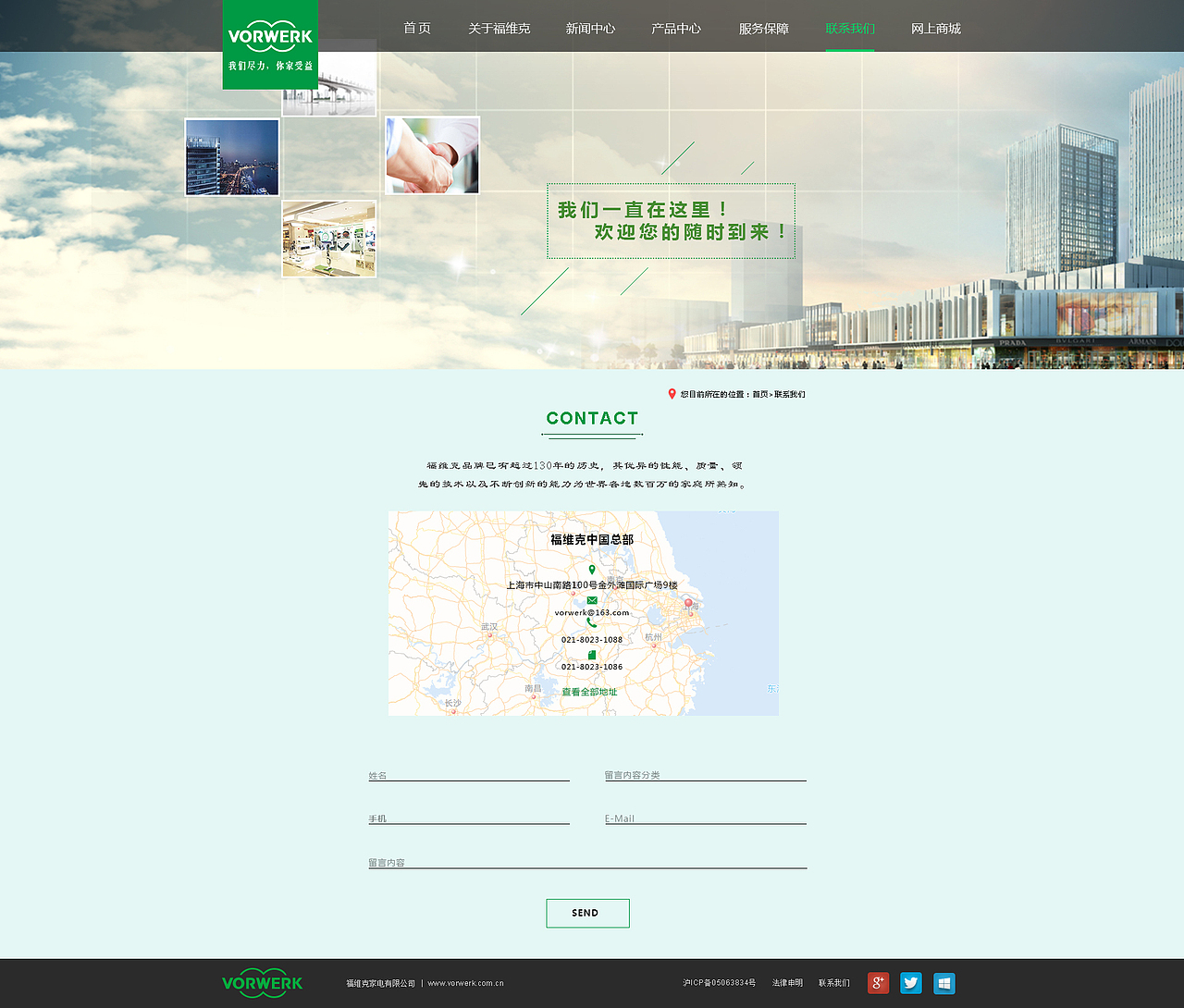Click the Google+ icon in the footer

(877, 983)
